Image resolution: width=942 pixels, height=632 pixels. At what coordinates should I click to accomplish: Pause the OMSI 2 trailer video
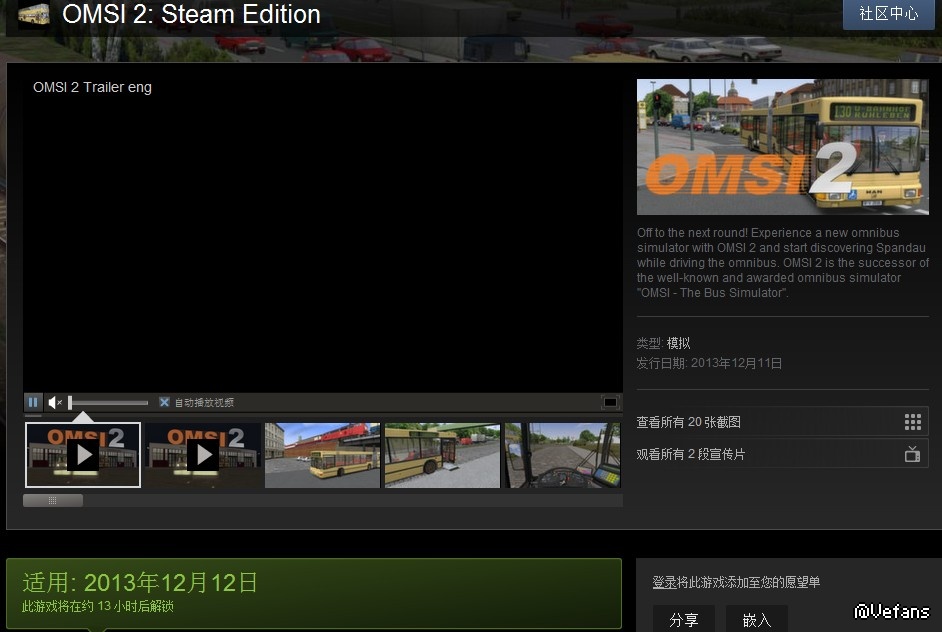coord(33,402)
